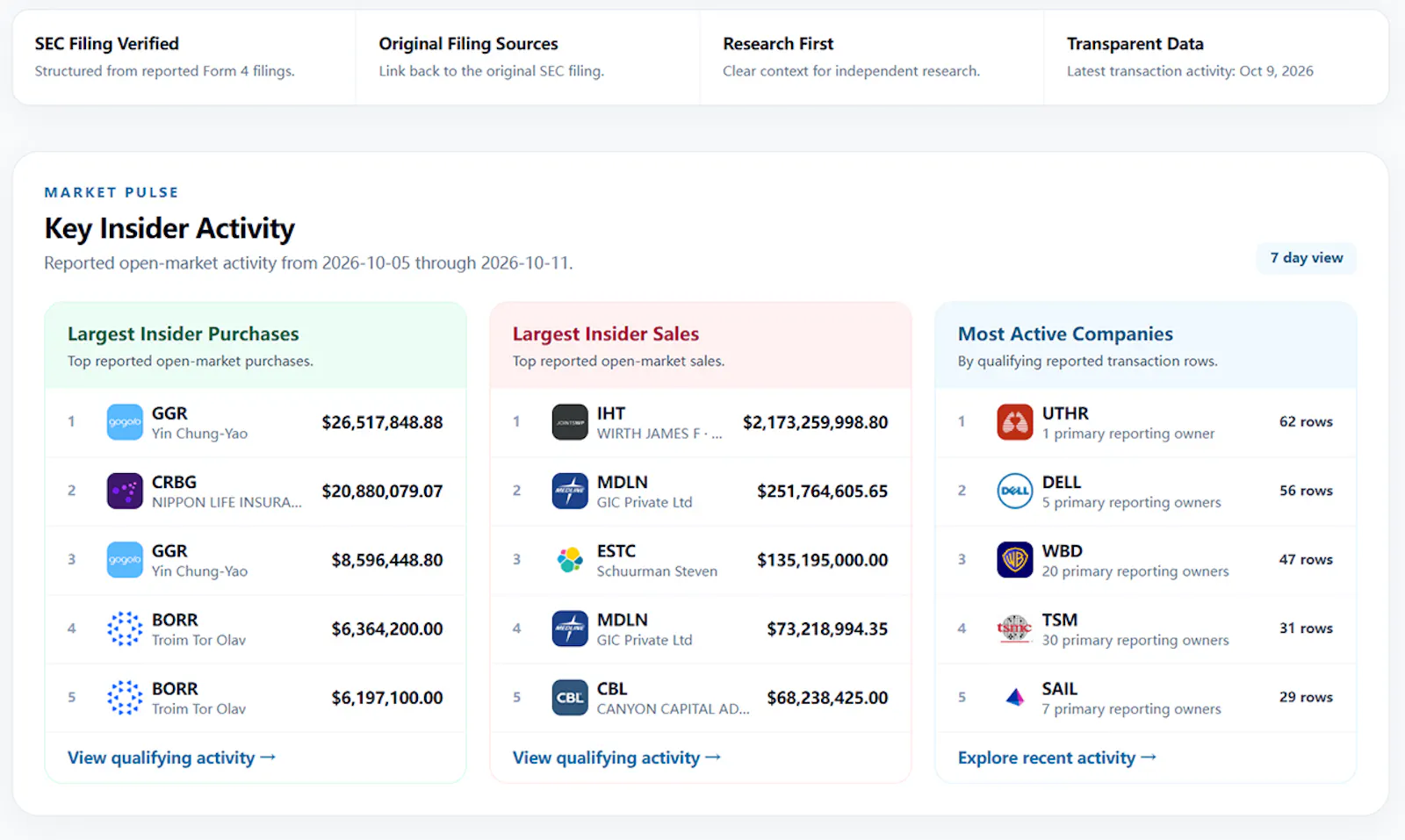Select the $2,173,259,998.80 IHT sale row

click(701, 422)
